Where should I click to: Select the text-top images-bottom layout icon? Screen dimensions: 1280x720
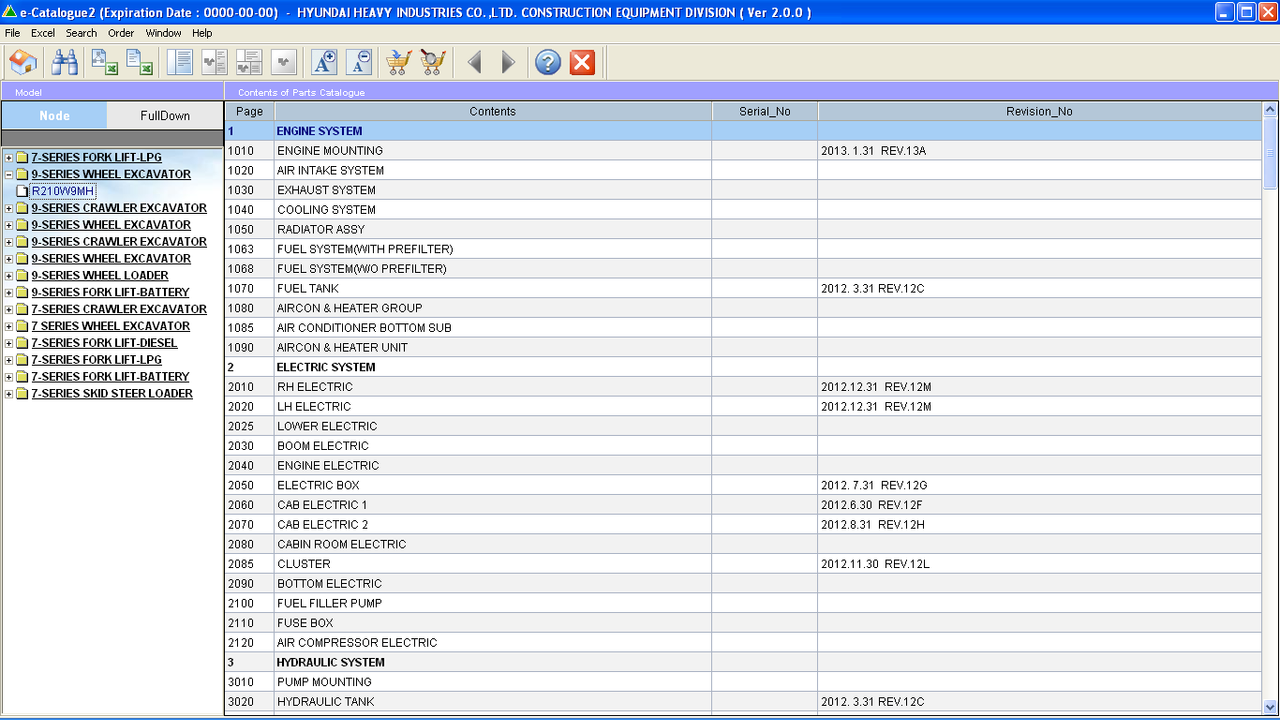pos(249,63)
